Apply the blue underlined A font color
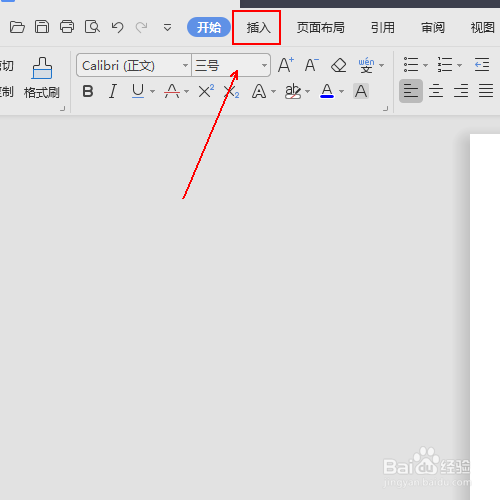 pyautogui.click(x=327, y=91)
